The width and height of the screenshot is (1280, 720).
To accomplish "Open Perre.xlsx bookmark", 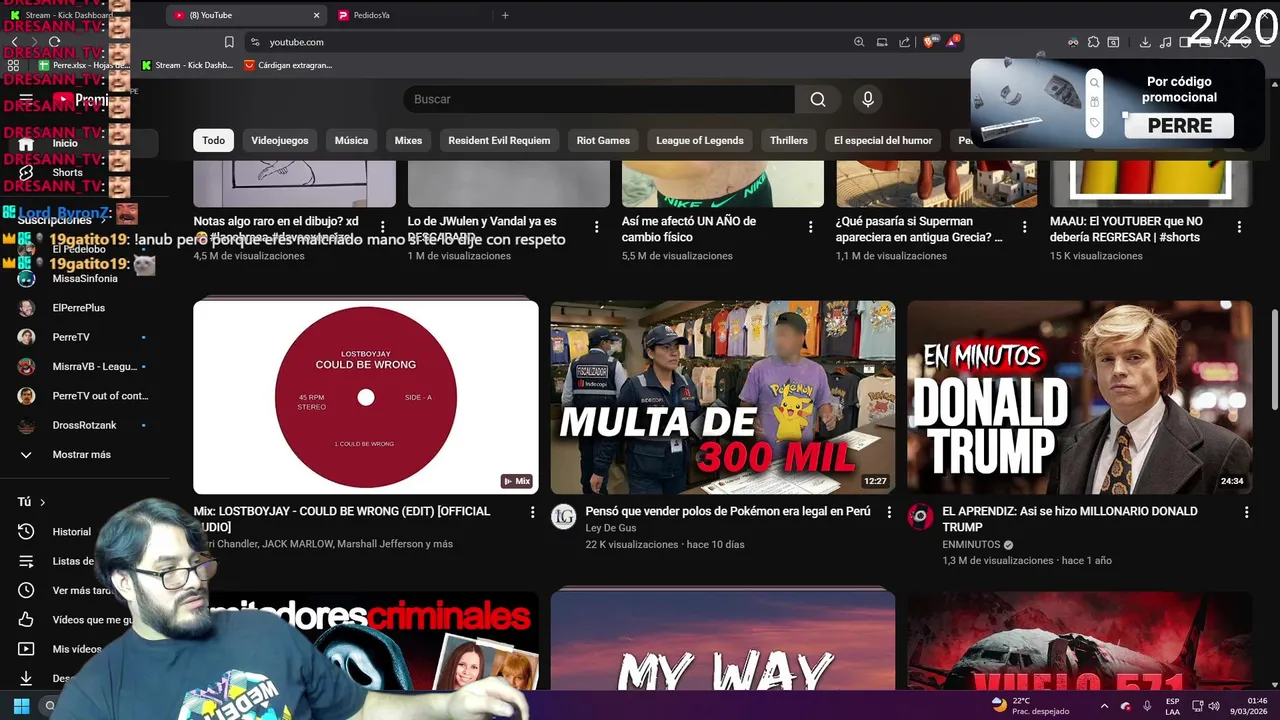I will click(83, 65).
